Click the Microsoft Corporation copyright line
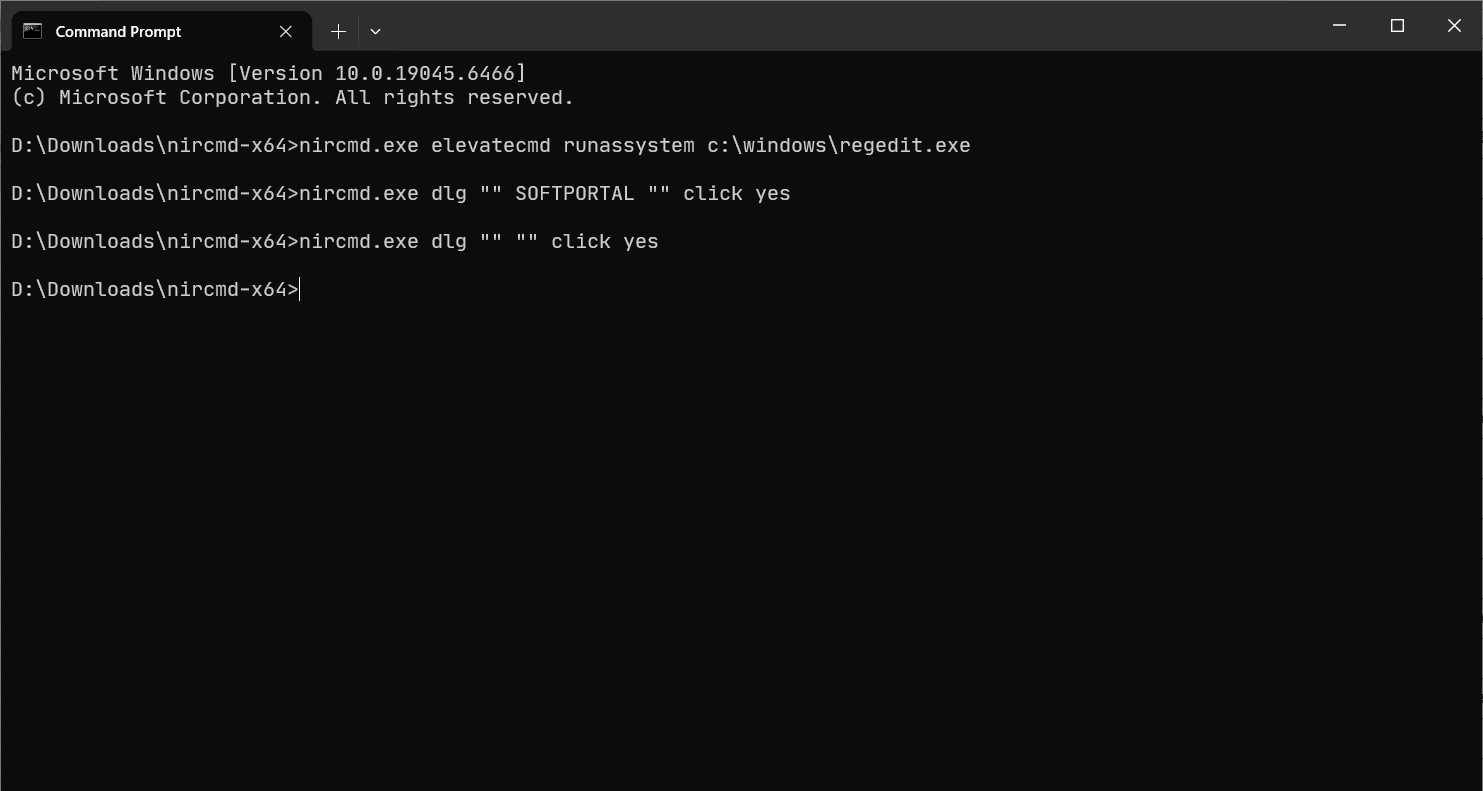Image resolution: width=1483 pixels, height=791 pixels. 292,98
